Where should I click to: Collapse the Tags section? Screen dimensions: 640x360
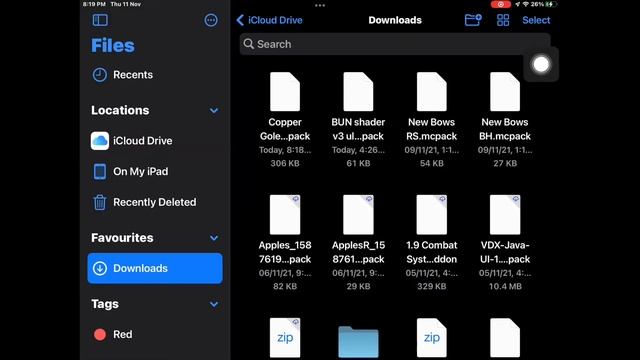click(x=214, y=304)
